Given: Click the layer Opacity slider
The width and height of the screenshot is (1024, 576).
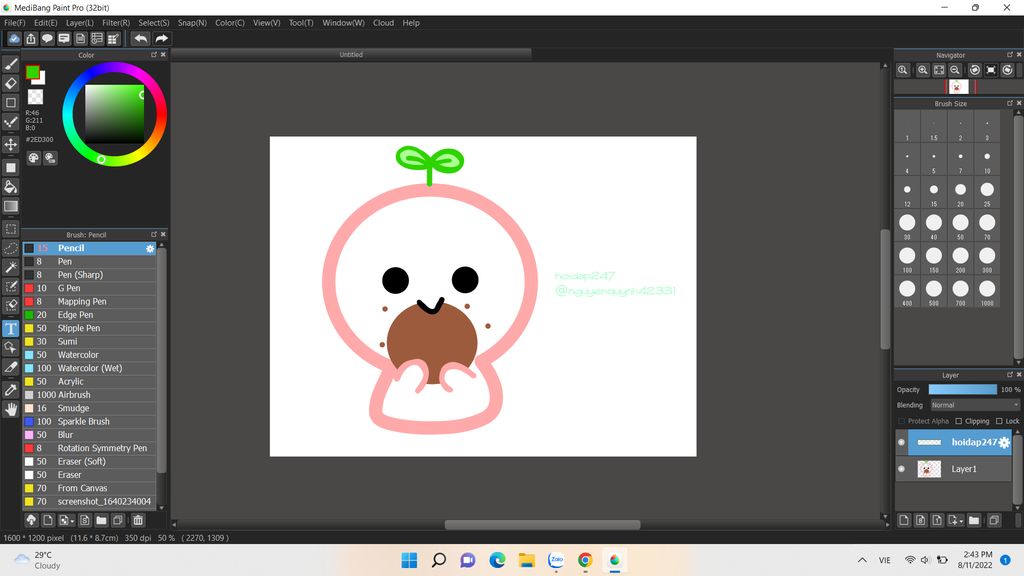Looking at the screenshot, I should point(962,389).
